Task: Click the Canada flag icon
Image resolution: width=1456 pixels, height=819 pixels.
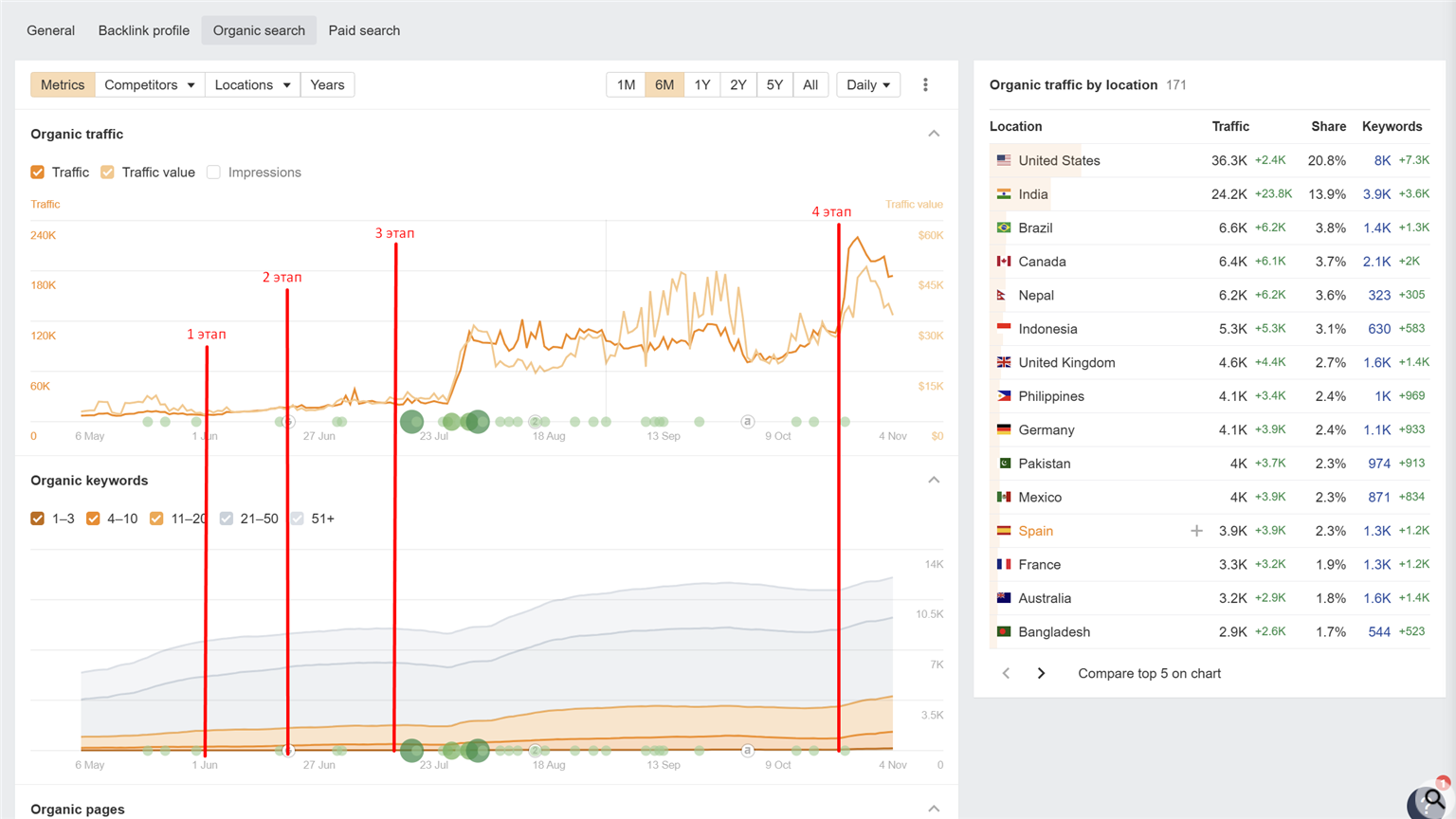Action: click(x=1004, y=262)
